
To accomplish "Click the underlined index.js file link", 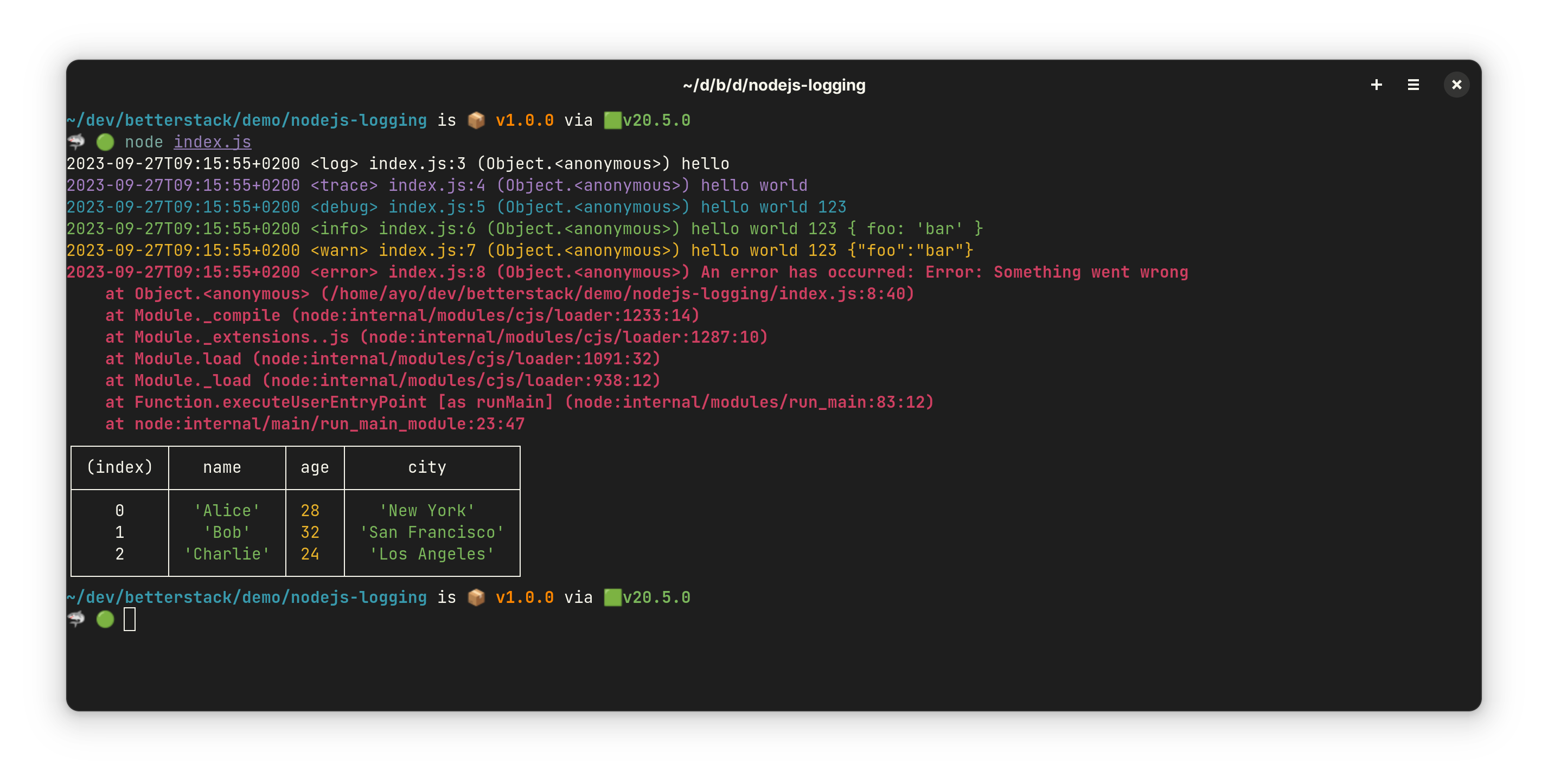I will click(212, 142).
